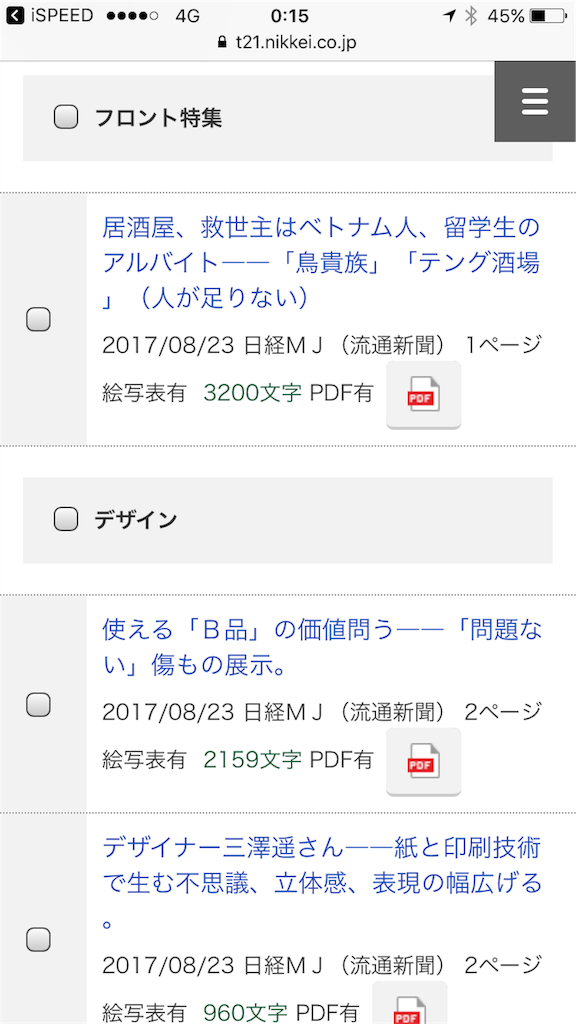Screen dimensions: 576x1024
Task: Open the PDF for the 居酒屋 Vietnam article
Action: click(x=423, y=394)
